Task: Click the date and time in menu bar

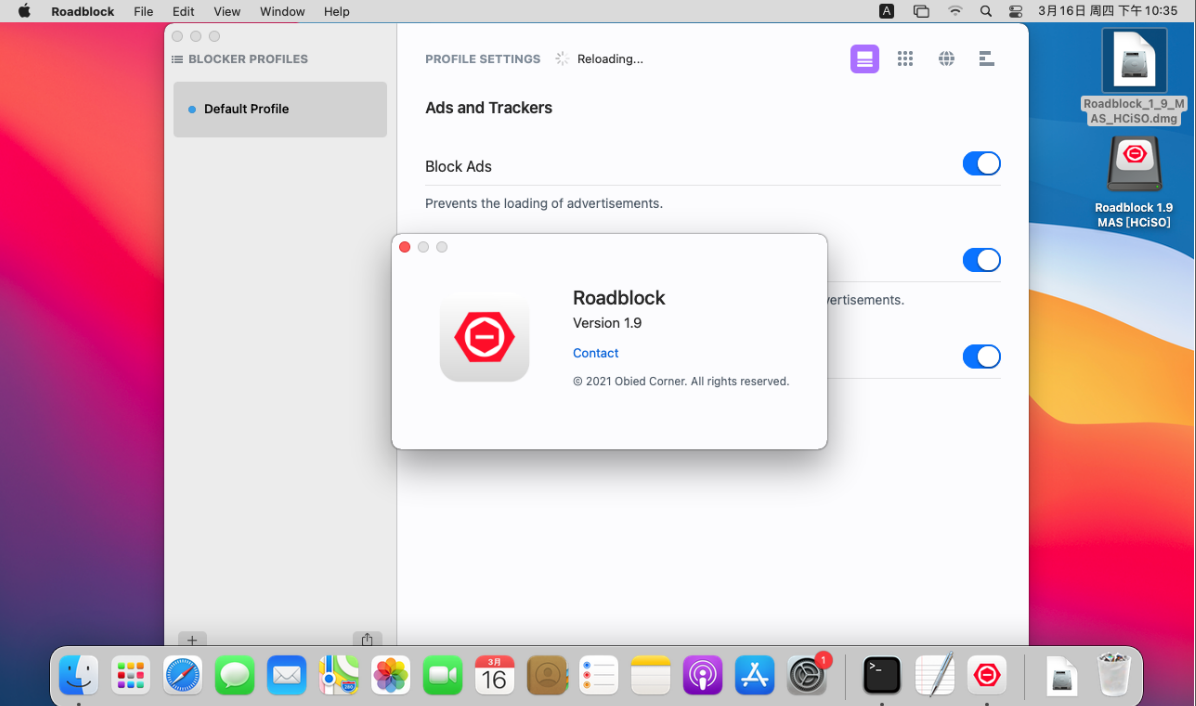Action: tap(1108, 11)
